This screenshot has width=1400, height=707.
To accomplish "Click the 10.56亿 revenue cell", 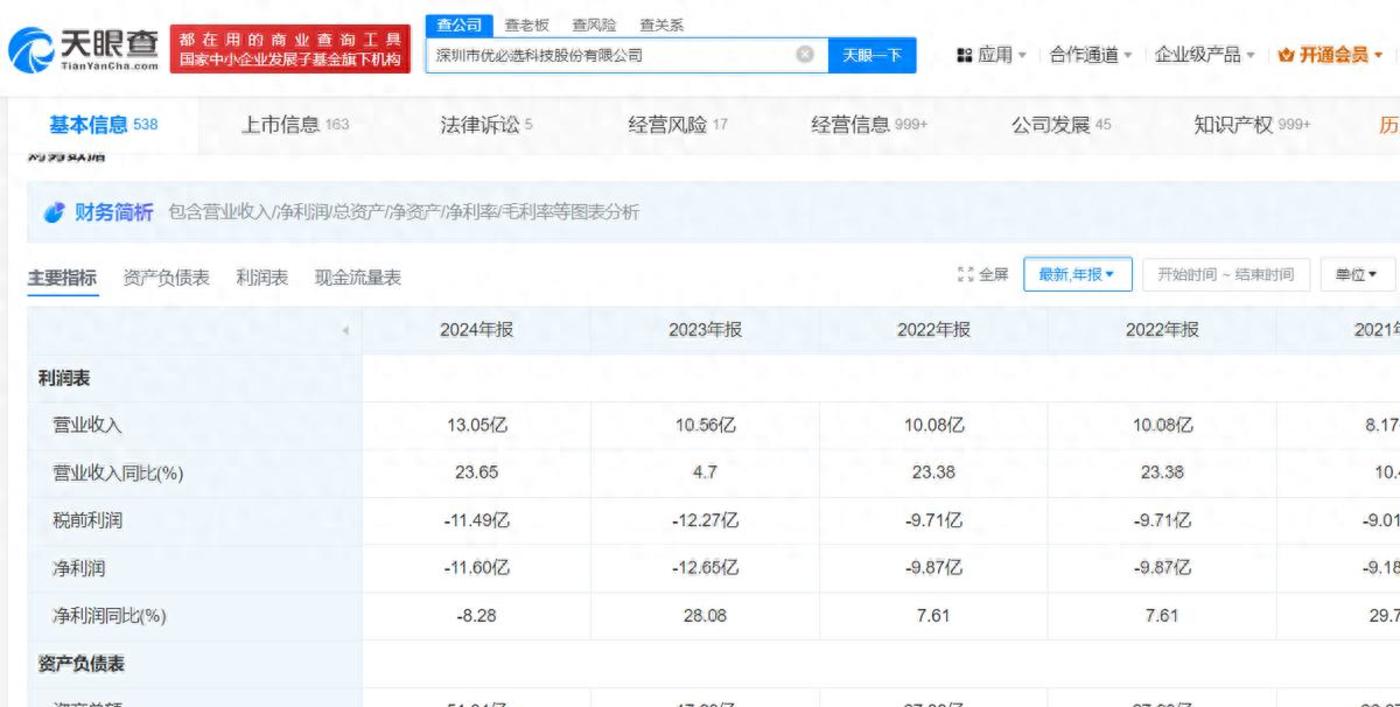I will click(x=705, y=425).
